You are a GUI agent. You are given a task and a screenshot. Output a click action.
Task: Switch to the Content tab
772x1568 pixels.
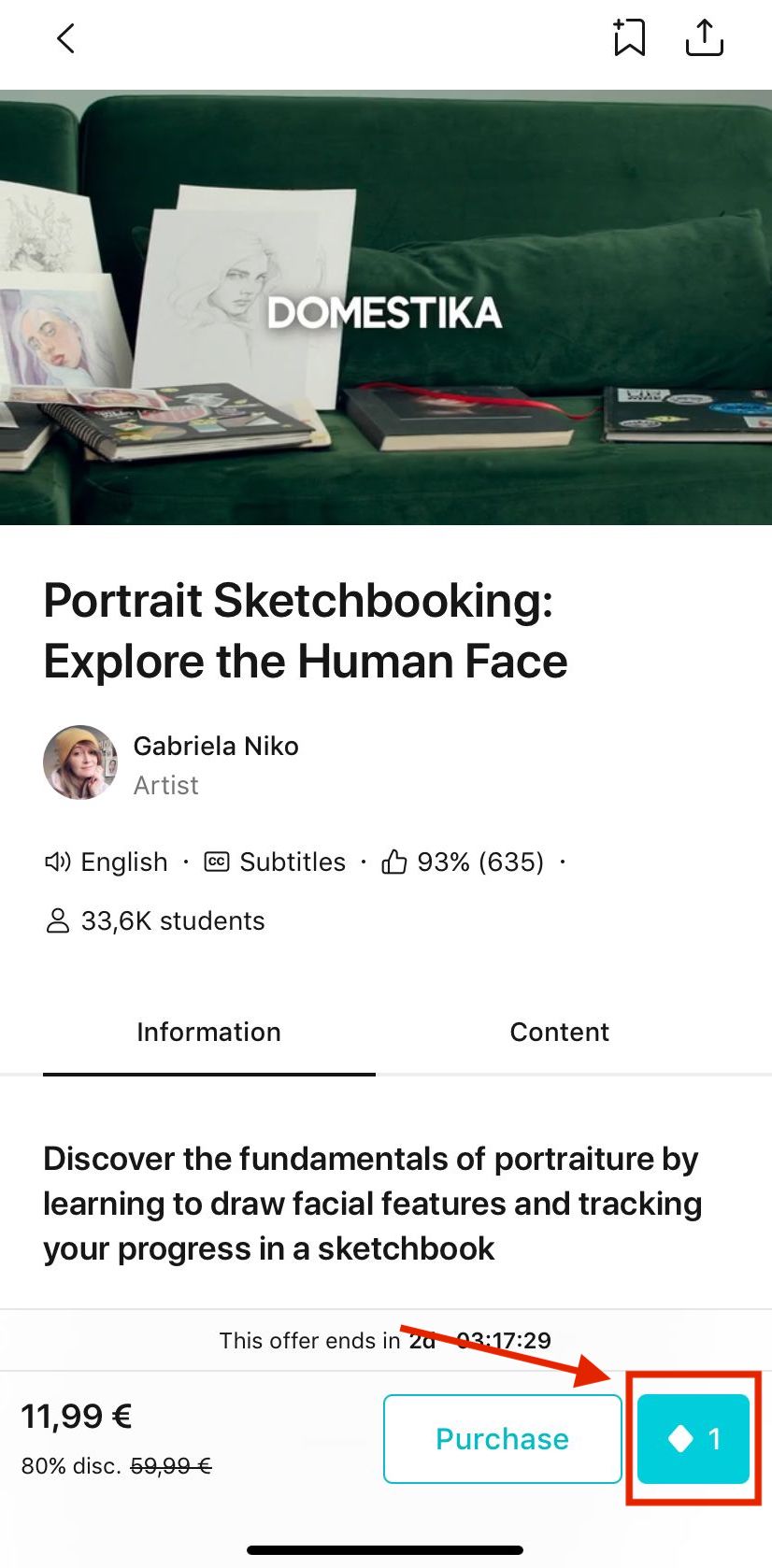pos(559,1032)
